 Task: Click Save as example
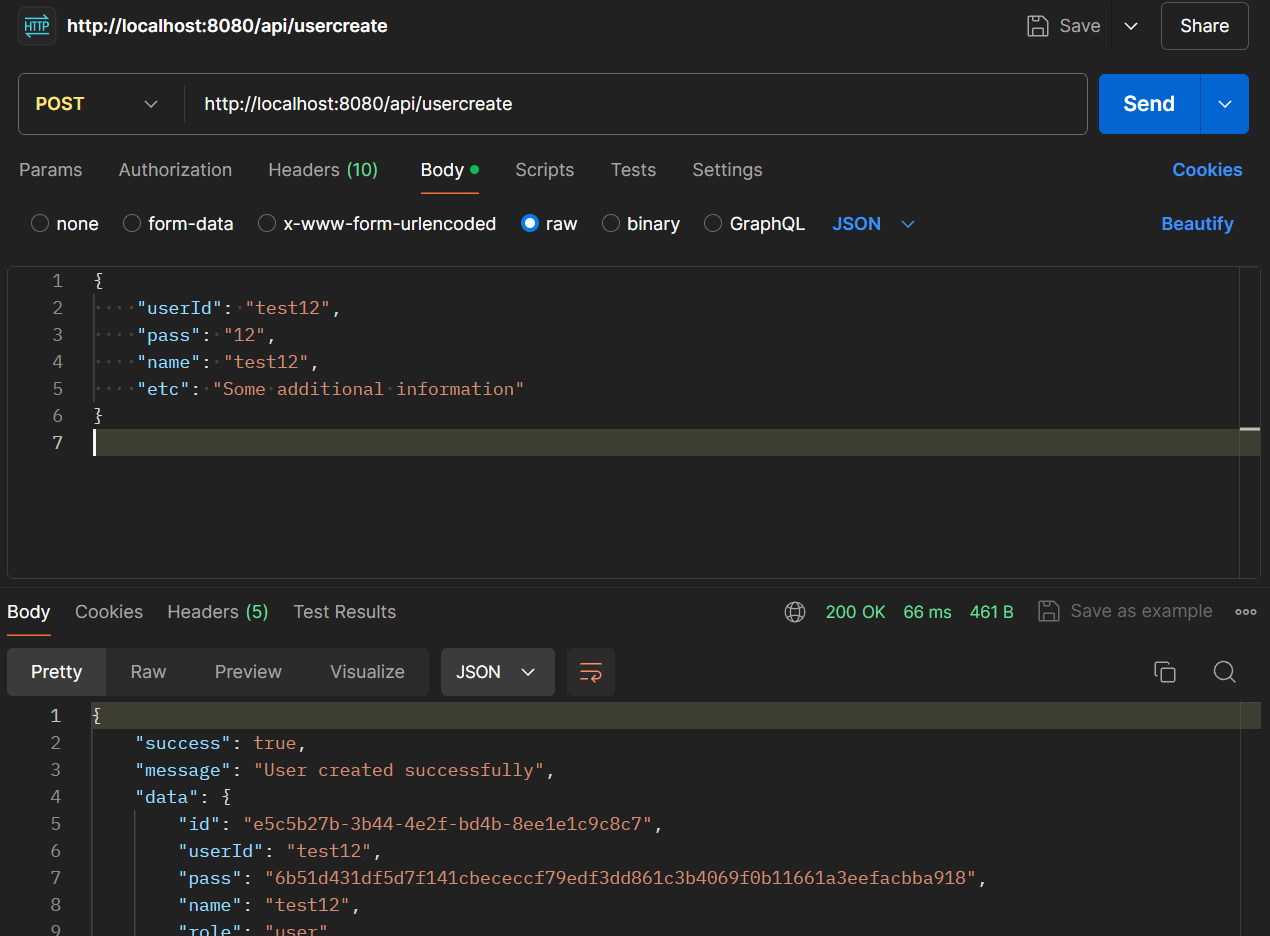(1125, 611)
